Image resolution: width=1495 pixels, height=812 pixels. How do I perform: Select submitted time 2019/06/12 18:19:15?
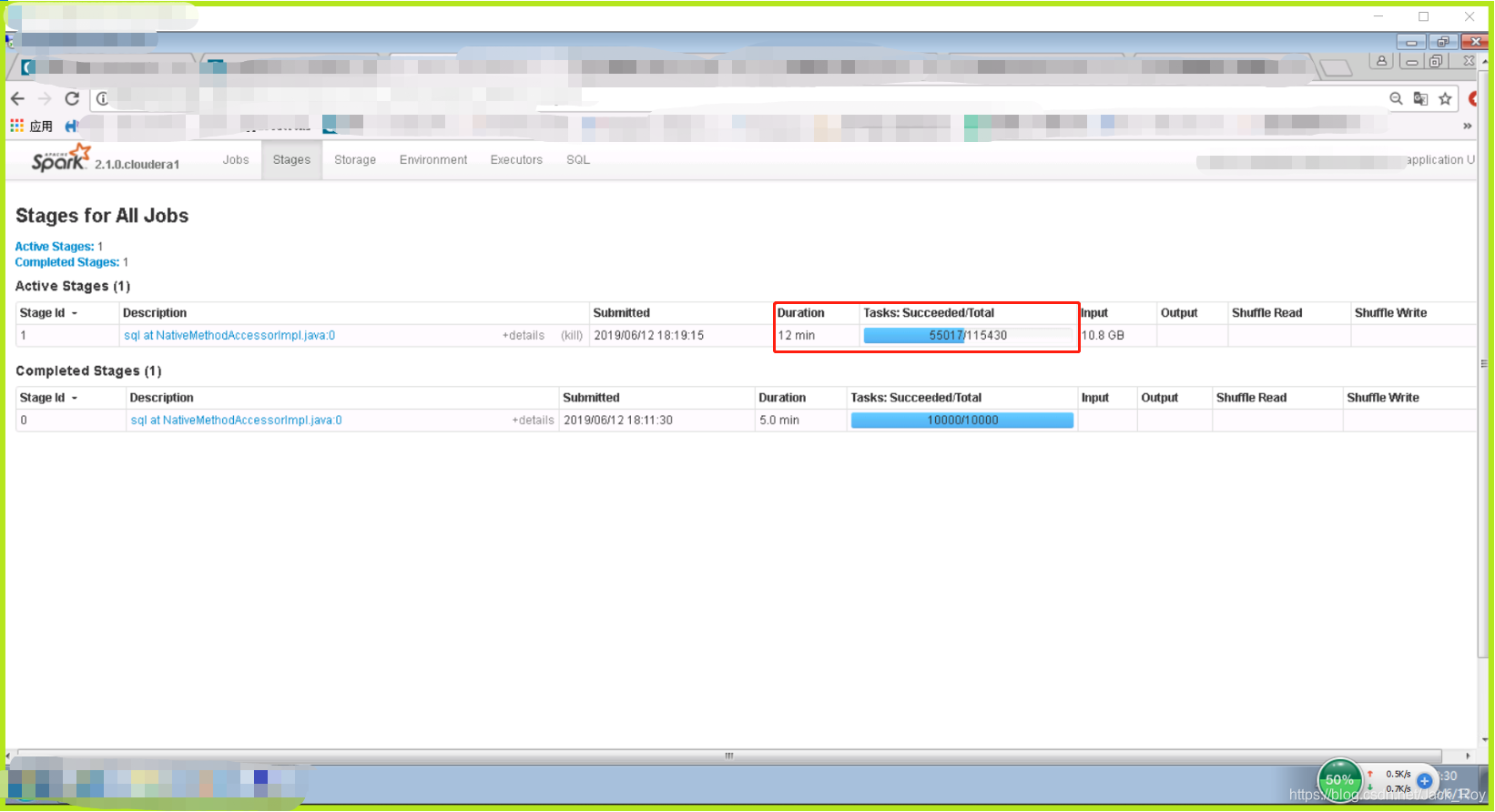[x=649, y=335]
